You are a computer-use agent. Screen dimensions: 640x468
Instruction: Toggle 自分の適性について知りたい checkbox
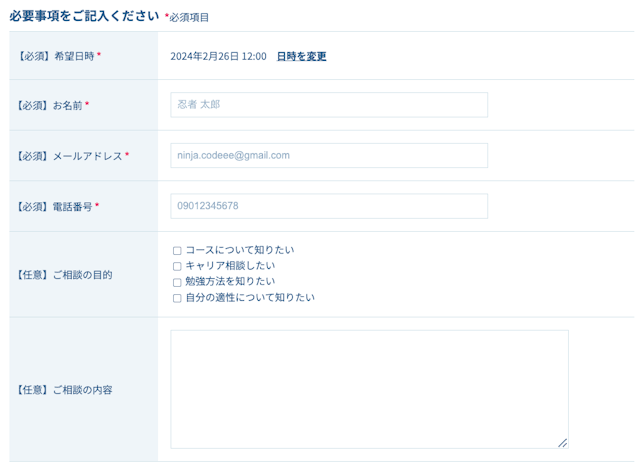click(x=177, y=298)
